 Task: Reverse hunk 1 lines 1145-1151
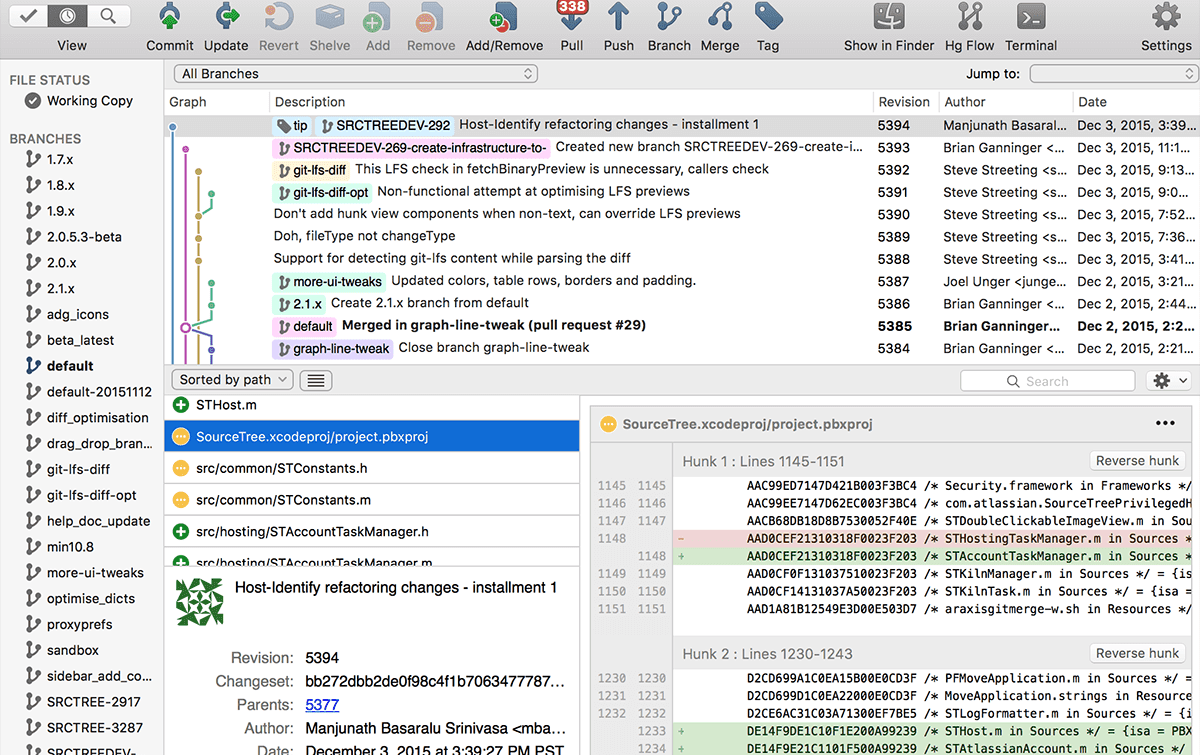point(1137,461)
